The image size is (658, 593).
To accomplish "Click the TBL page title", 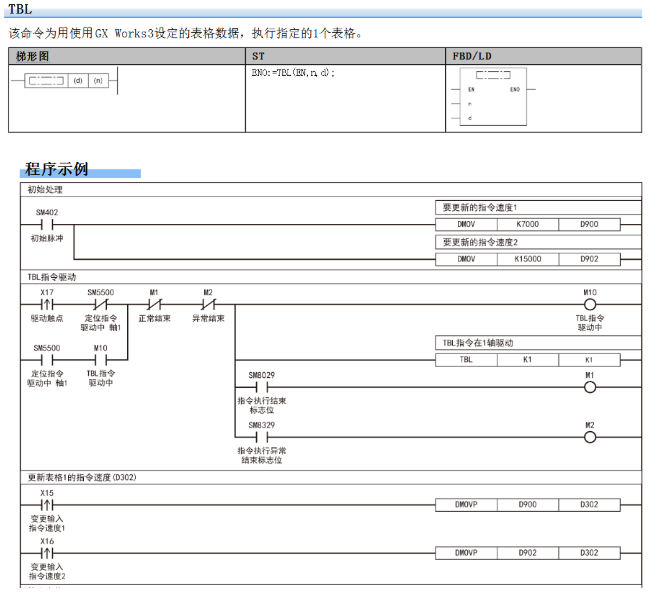I will click(x=20, y=9).
